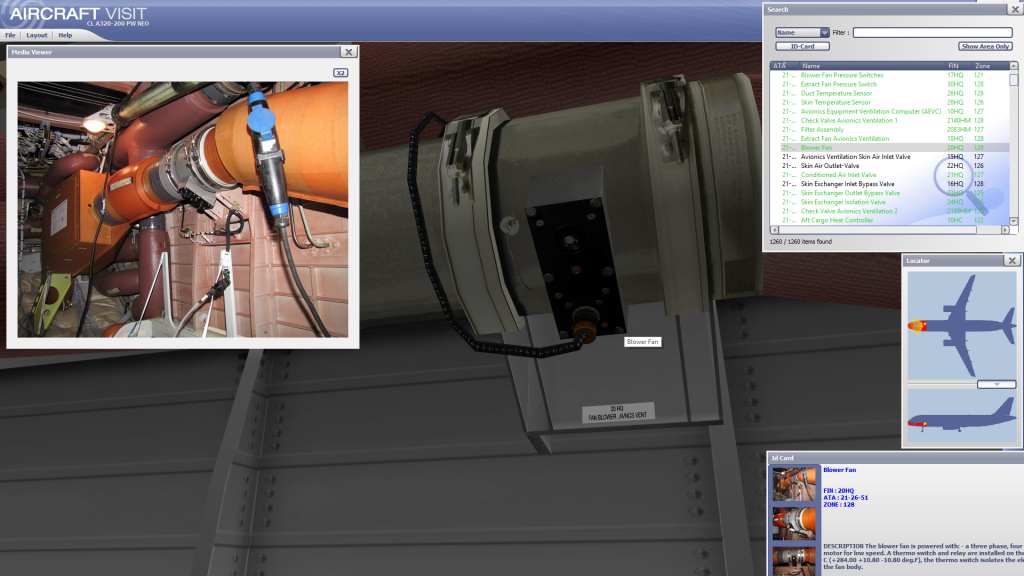The width and height of the screenshot is (1024, 576).
Task: Select Skin Exchanger Inlet Bypass Valve row
Action: (x=891, y=184)
